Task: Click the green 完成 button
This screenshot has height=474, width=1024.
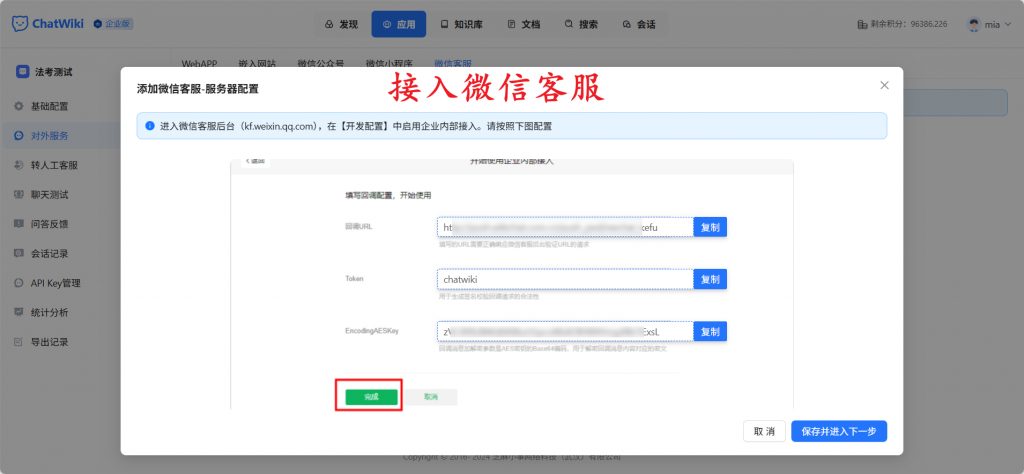Action: [371, 397]
